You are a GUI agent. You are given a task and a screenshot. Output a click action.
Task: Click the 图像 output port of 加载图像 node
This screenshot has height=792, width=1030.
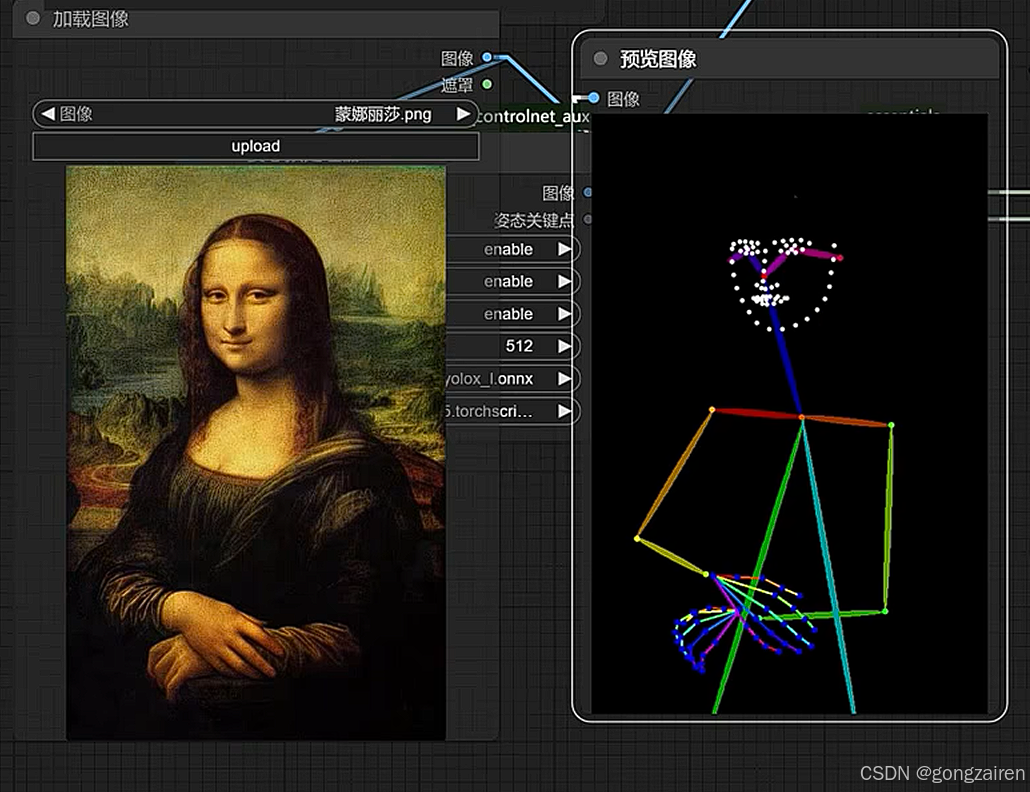[x=487, y=57]
